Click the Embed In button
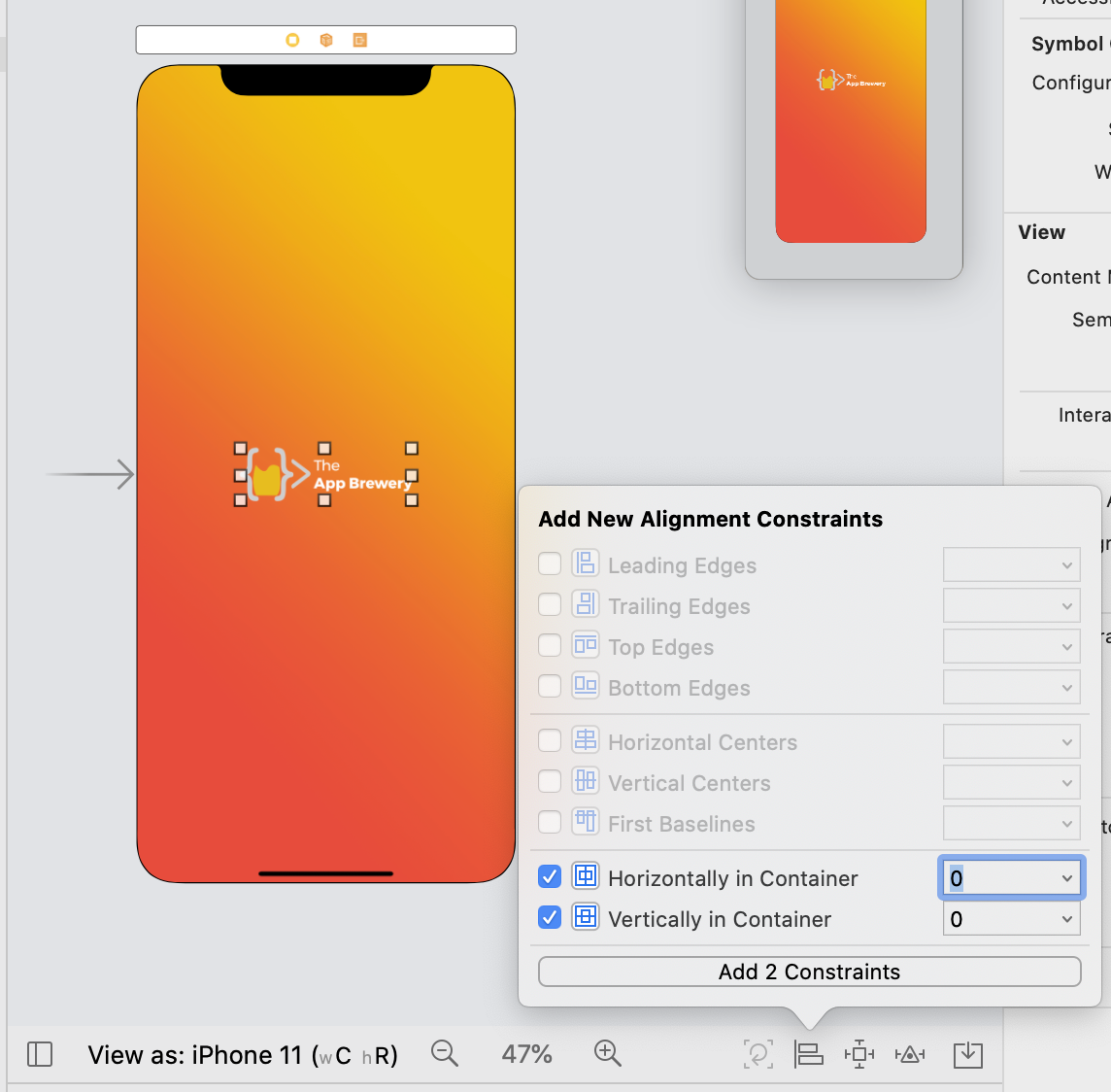This screenshot has height=1092, width=1111. click(968, 1054)
